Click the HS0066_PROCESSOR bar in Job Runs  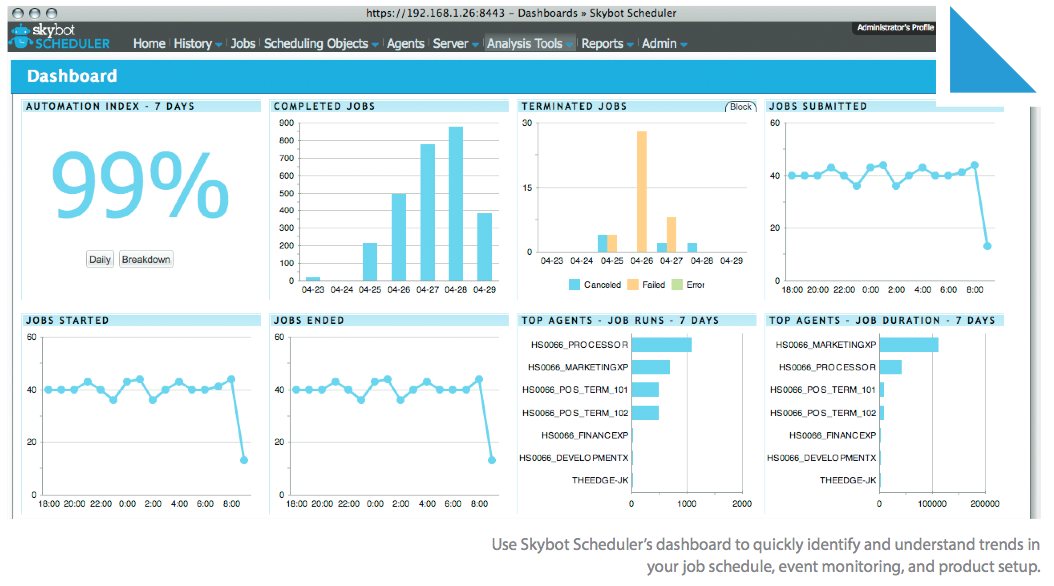coord(661,345)
